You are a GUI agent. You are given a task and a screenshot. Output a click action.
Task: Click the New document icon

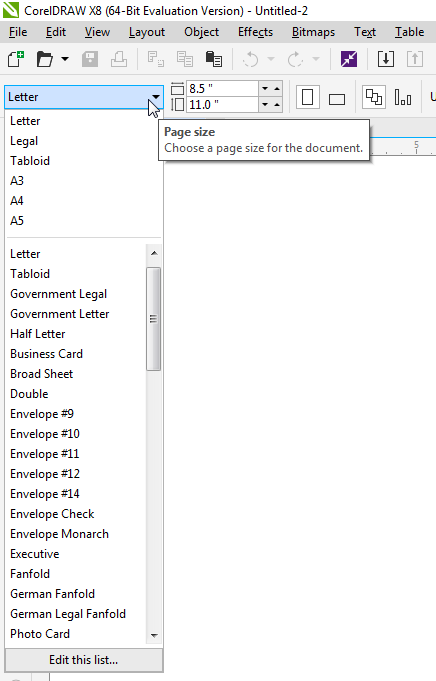tap(16, 59)
